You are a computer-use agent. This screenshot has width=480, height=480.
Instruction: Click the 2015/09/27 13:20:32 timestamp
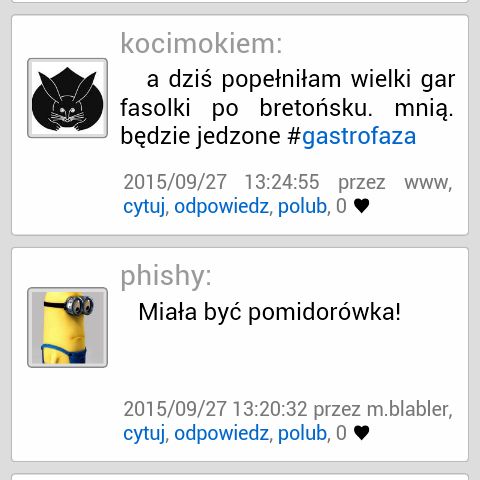click(x=215, y=409)
